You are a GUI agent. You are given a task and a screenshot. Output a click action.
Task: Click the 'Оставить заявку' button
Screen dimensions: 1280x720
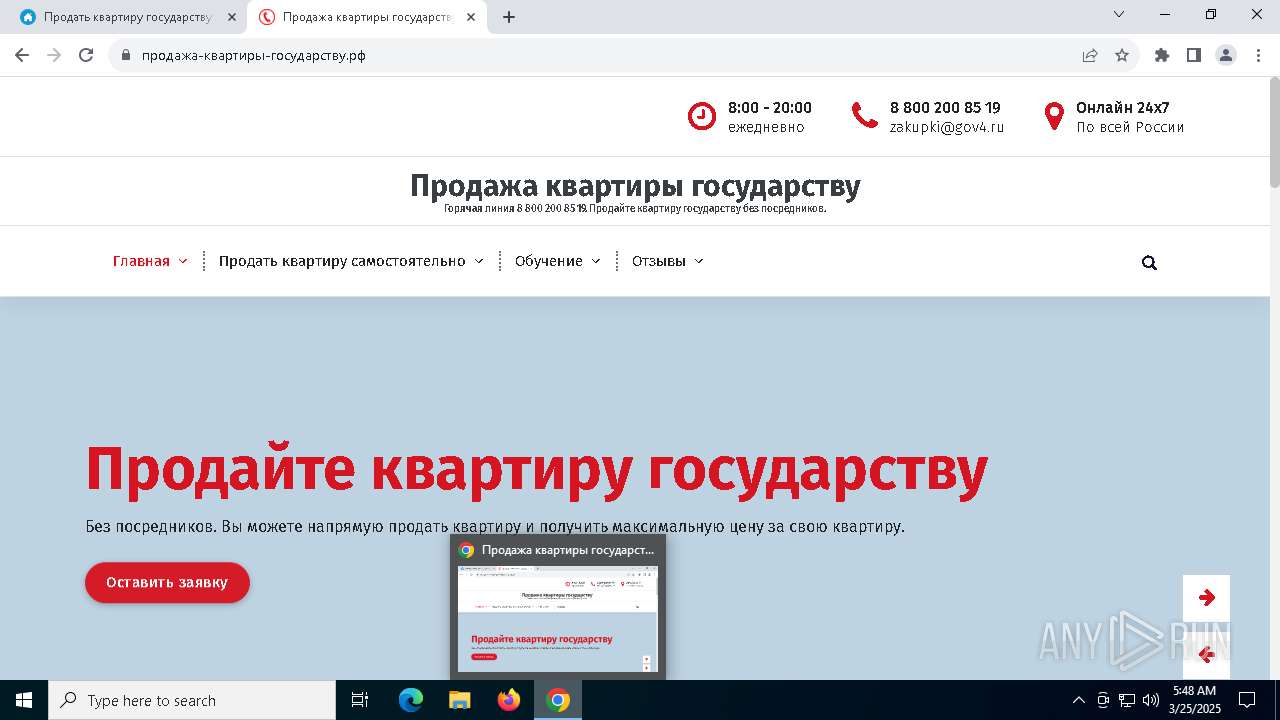[167, 582]
